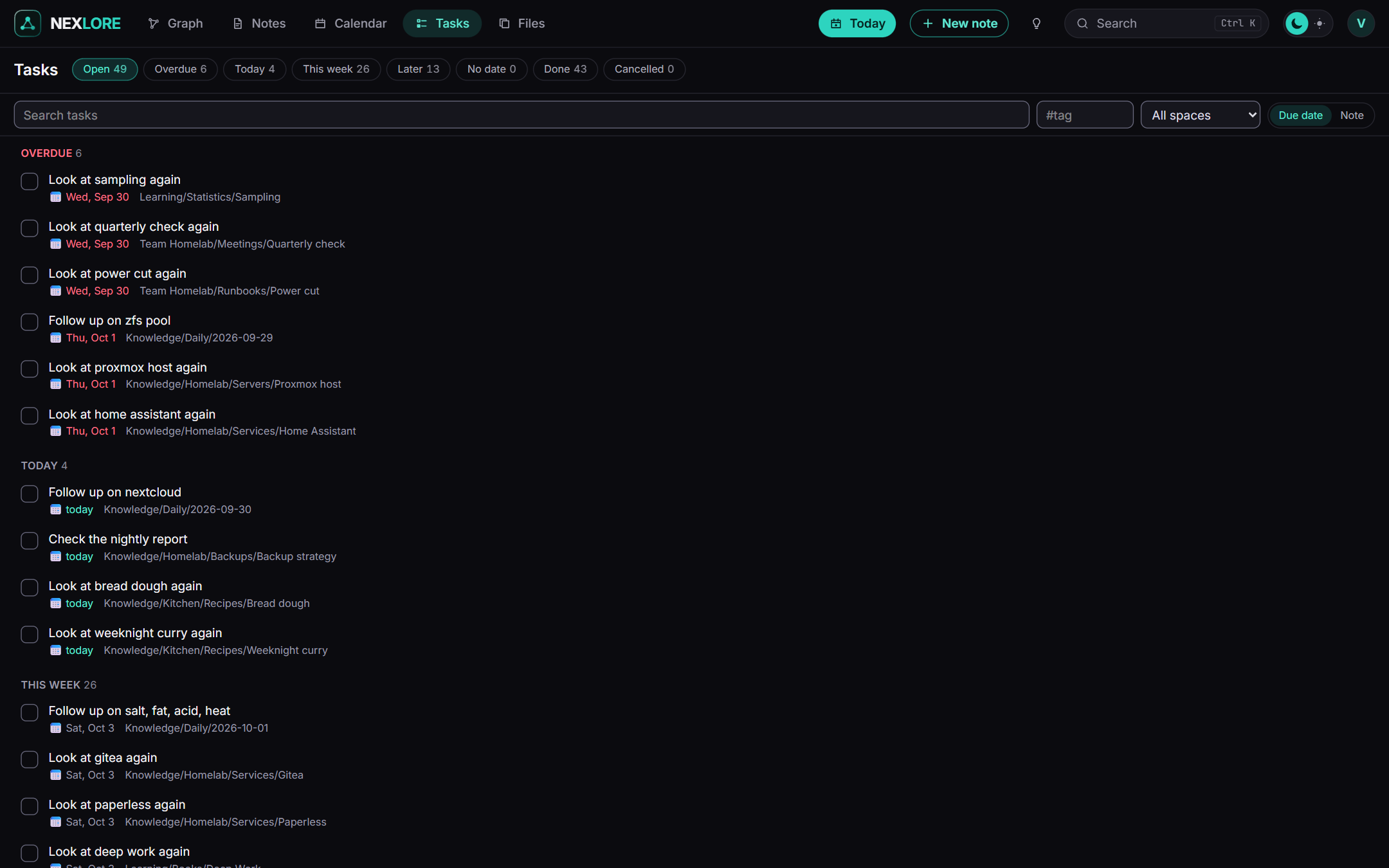Viewport: 1389px width, 868px height.
Task: Tick Look at weeknight curry again
Action: coord(30,635)
